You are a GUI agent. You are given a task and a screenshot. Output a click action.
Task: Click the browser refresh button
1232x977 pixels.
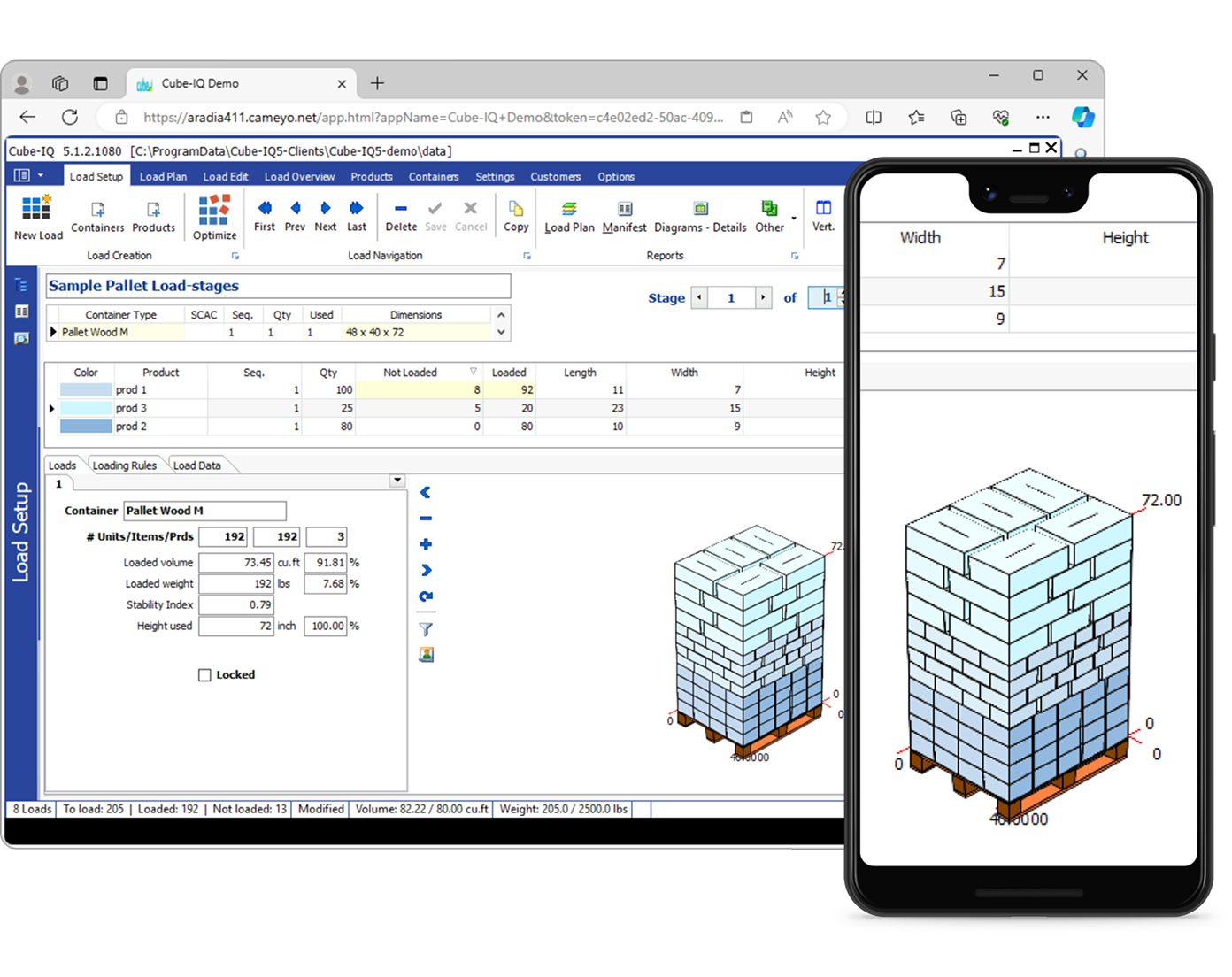(70, 117)
